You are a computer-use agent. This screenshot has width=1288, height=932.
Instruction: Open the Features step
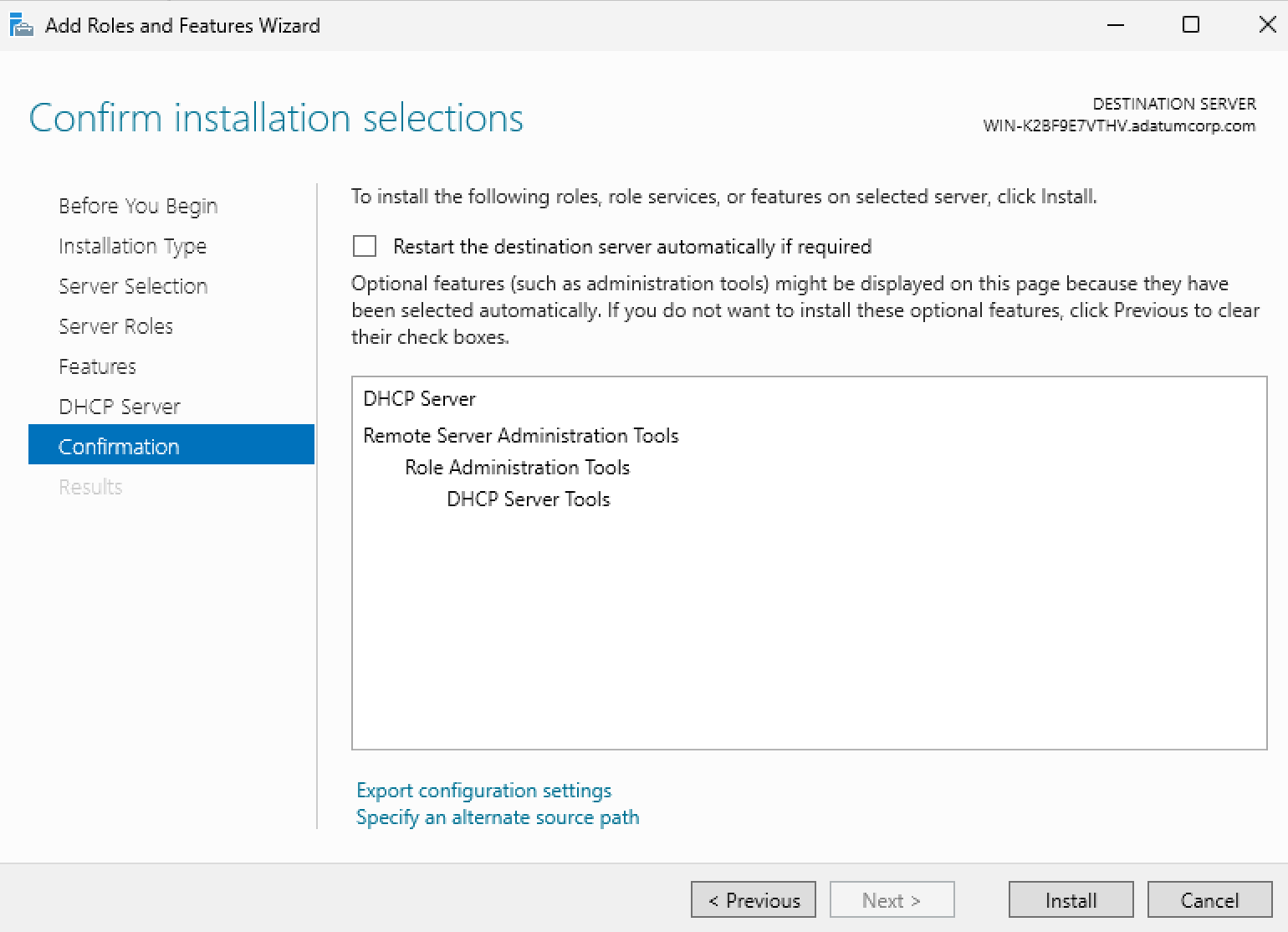[97, 366]
